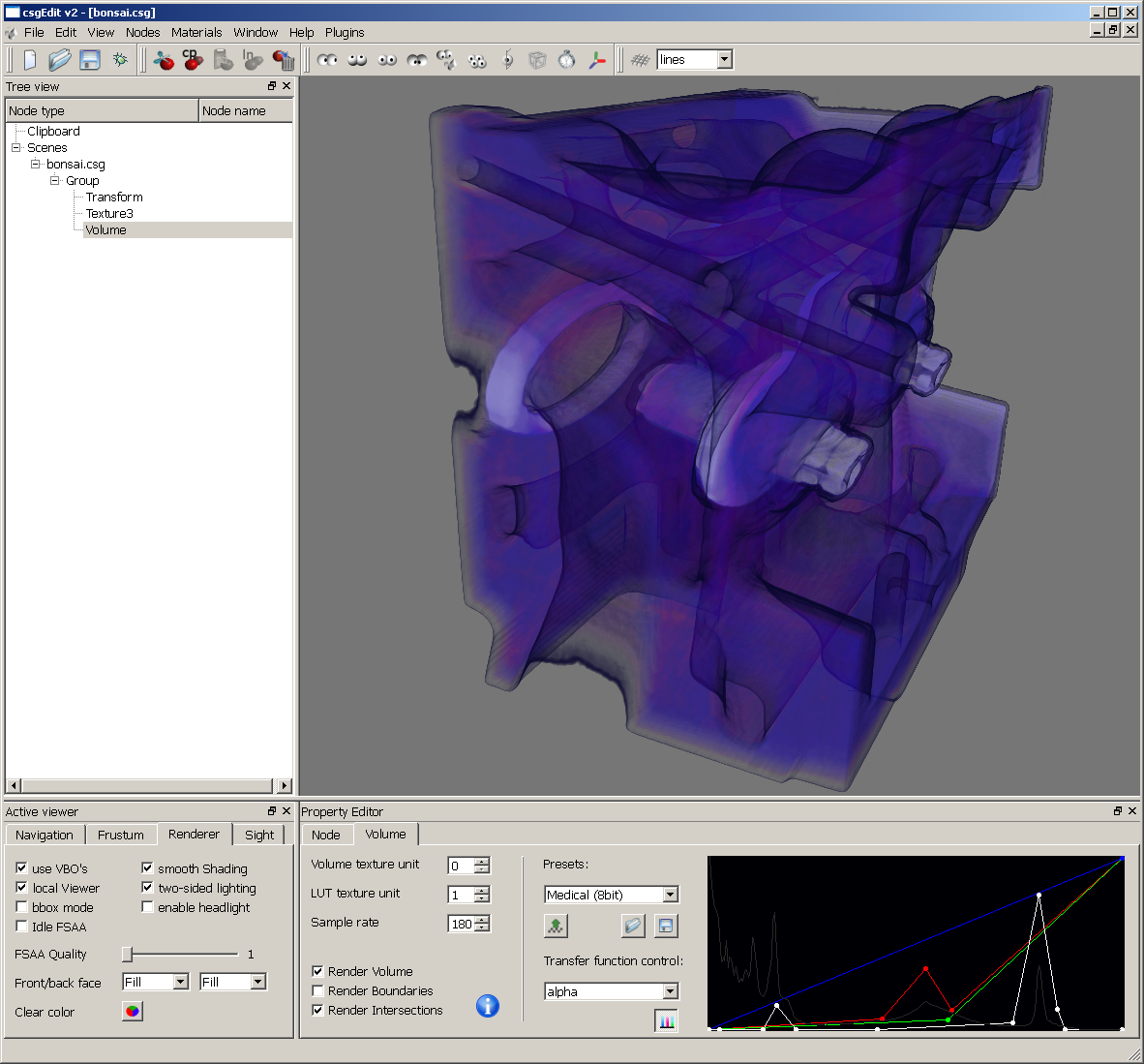The image size is (1144, 1064).
Task: Toggle the bbox mode checkbox
Action: click(x=21, y=907)
